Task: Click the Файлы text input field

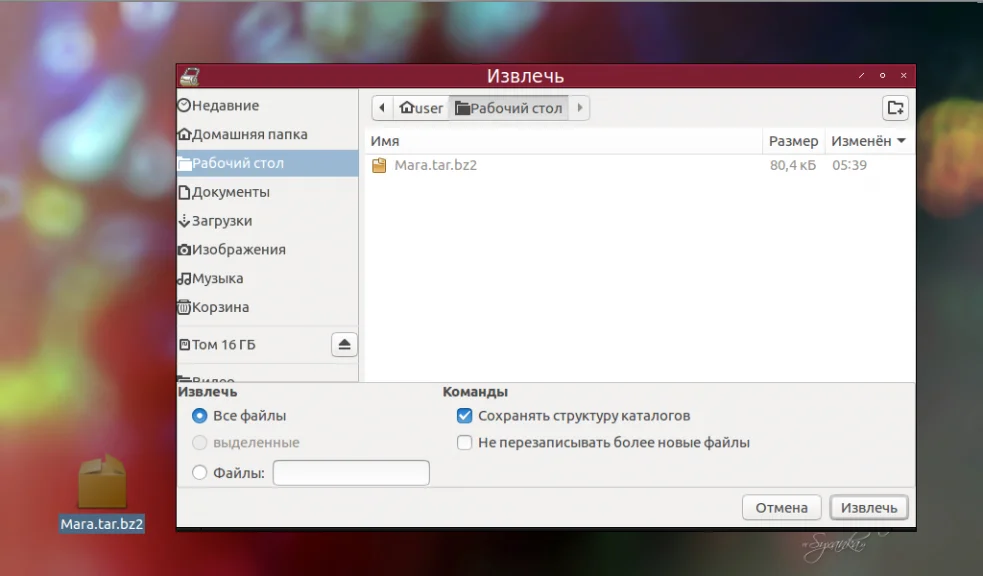Action: point(351,473)
